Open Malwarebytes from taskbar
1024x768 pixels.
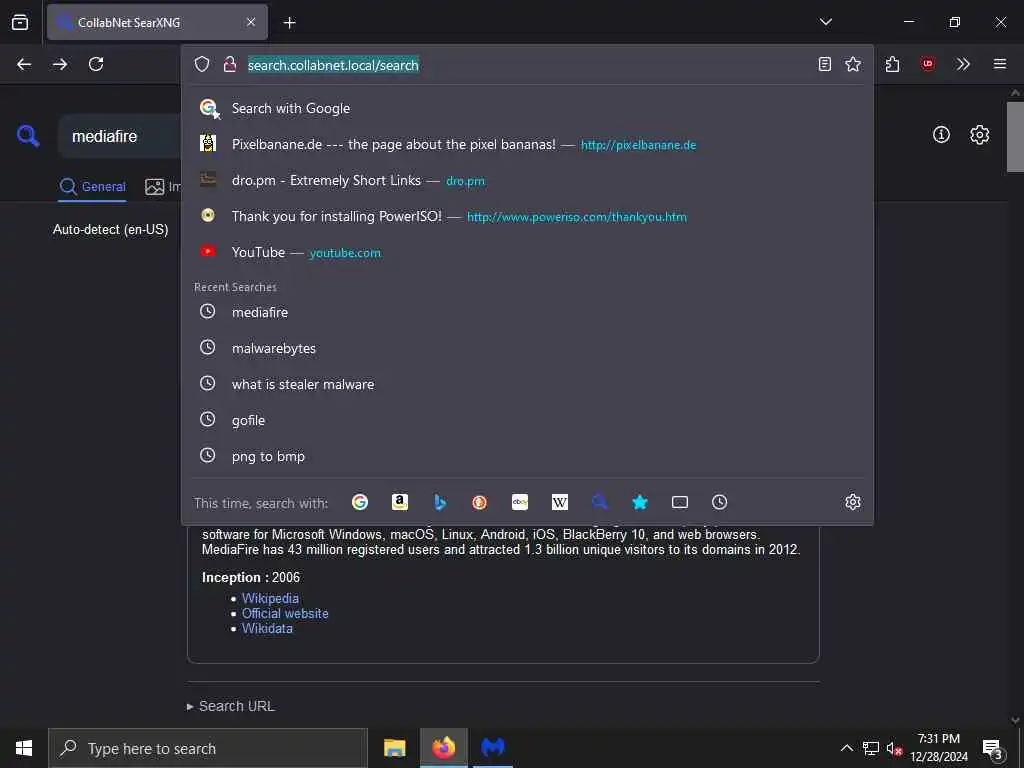pos(493,748)
